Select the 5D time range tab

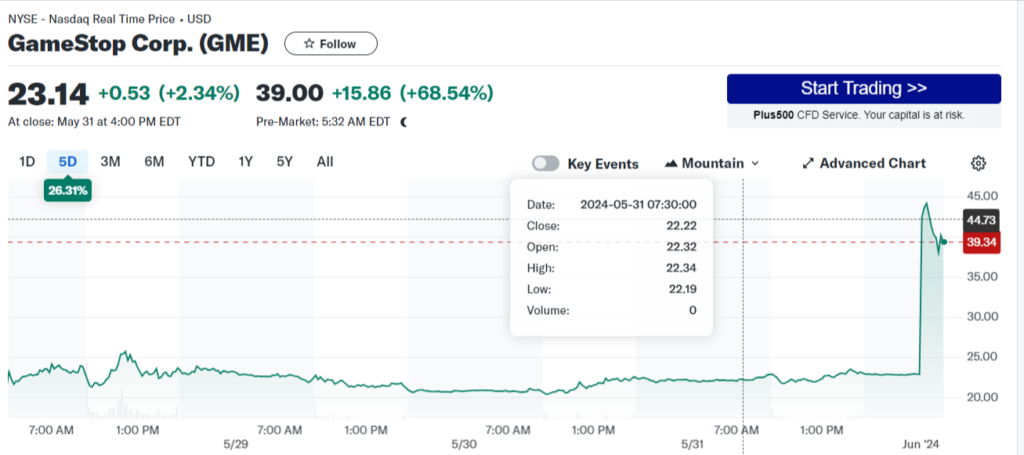coord(68,162)
